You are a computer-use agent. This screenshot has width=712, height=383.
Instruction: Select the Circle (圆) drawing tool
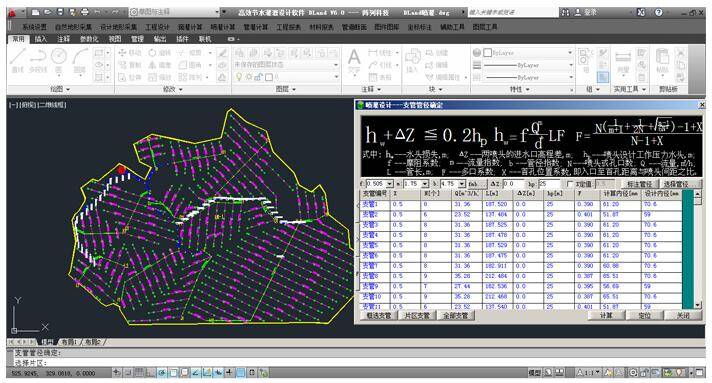[59, 60]
